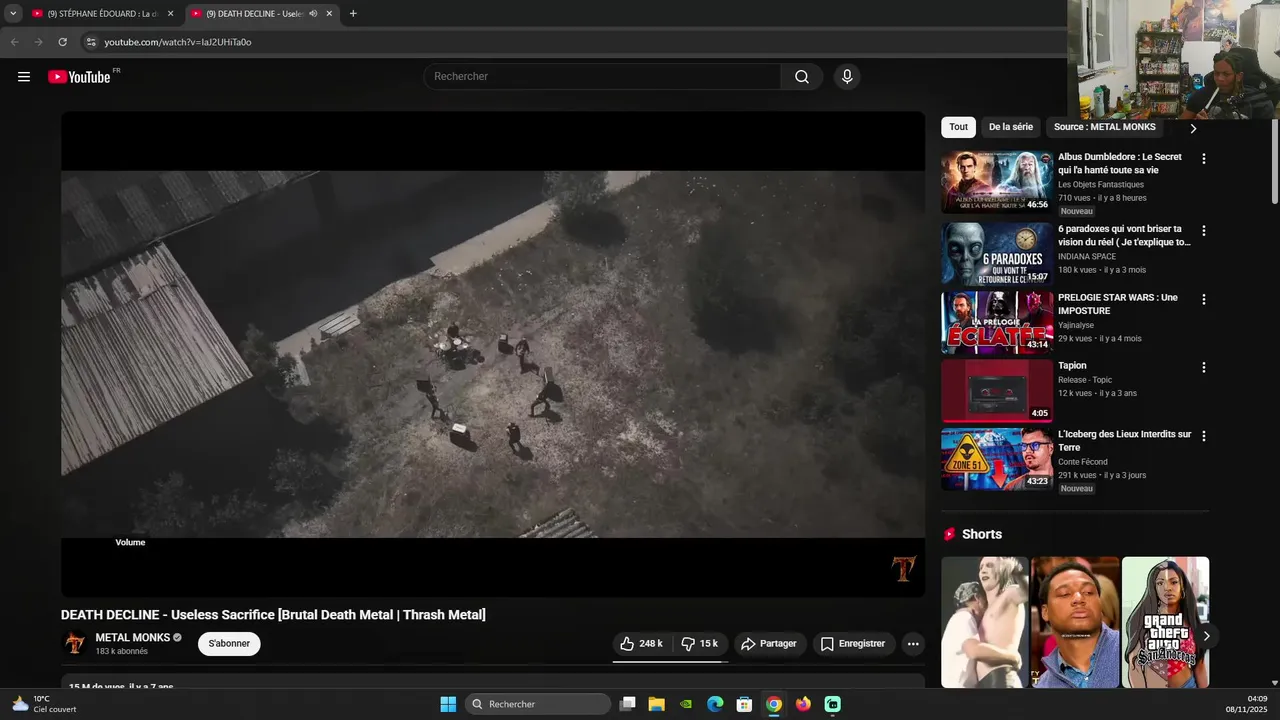Open options menu for Tapion video

1204,368
